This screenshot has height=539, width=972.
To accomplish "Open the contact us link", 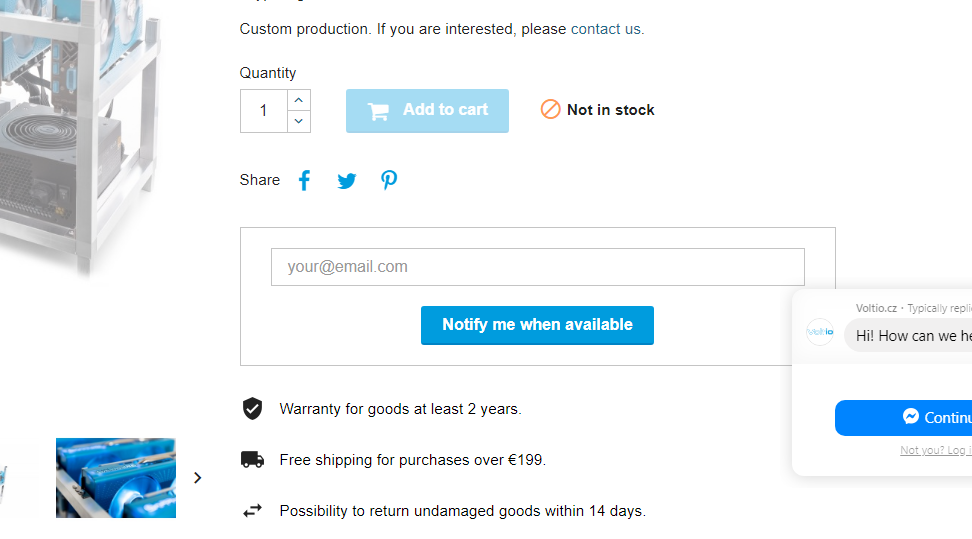I will coord(606,29).
